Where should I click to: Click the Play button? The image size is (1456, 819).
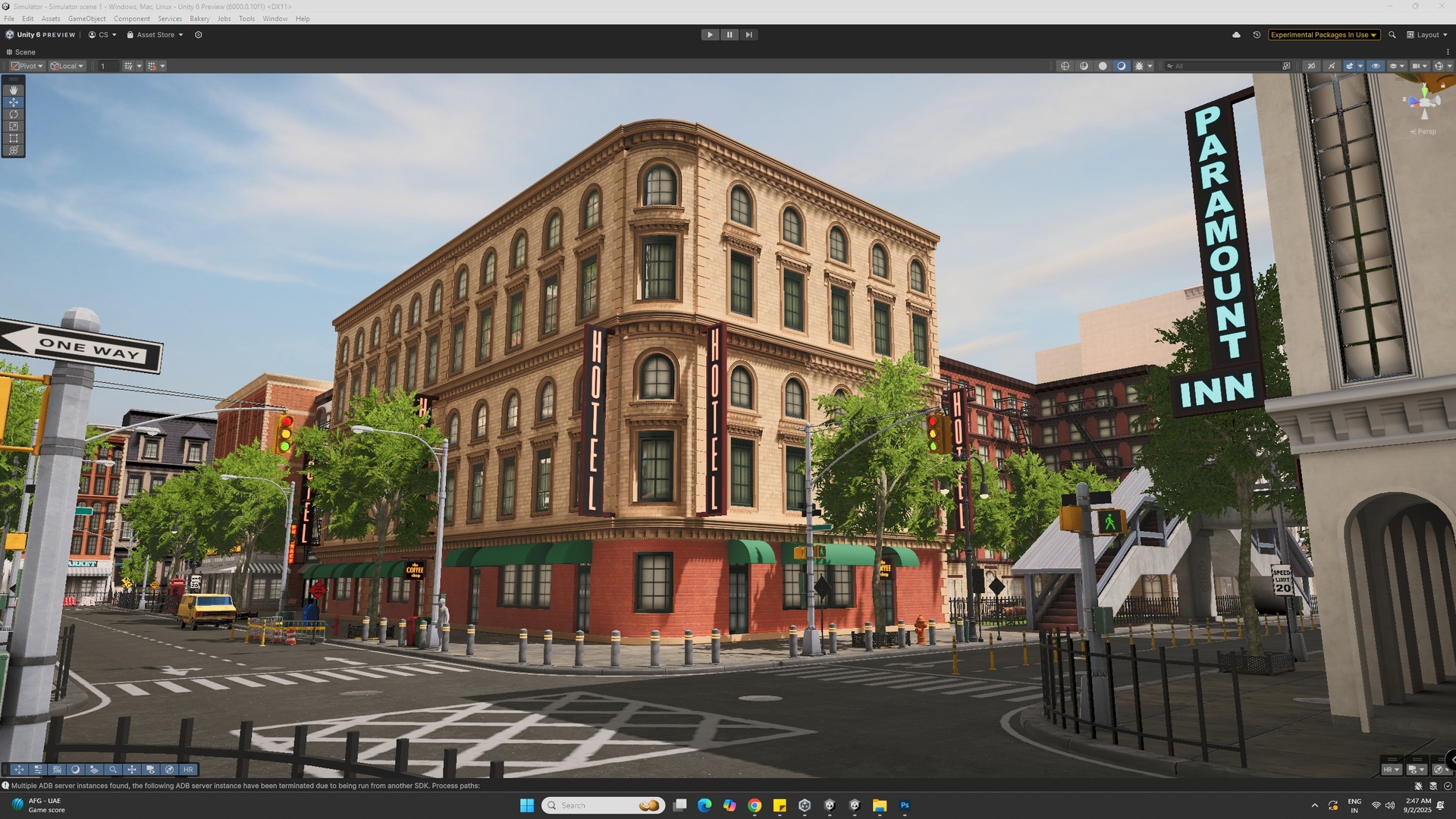[x=710, y=35]
